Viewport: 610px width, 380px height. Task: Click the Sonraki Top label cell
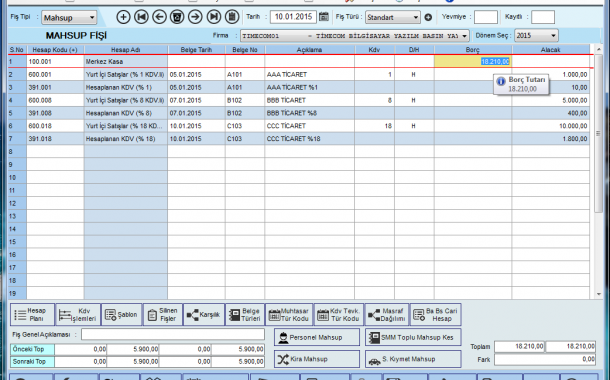[x=32, y=362]
